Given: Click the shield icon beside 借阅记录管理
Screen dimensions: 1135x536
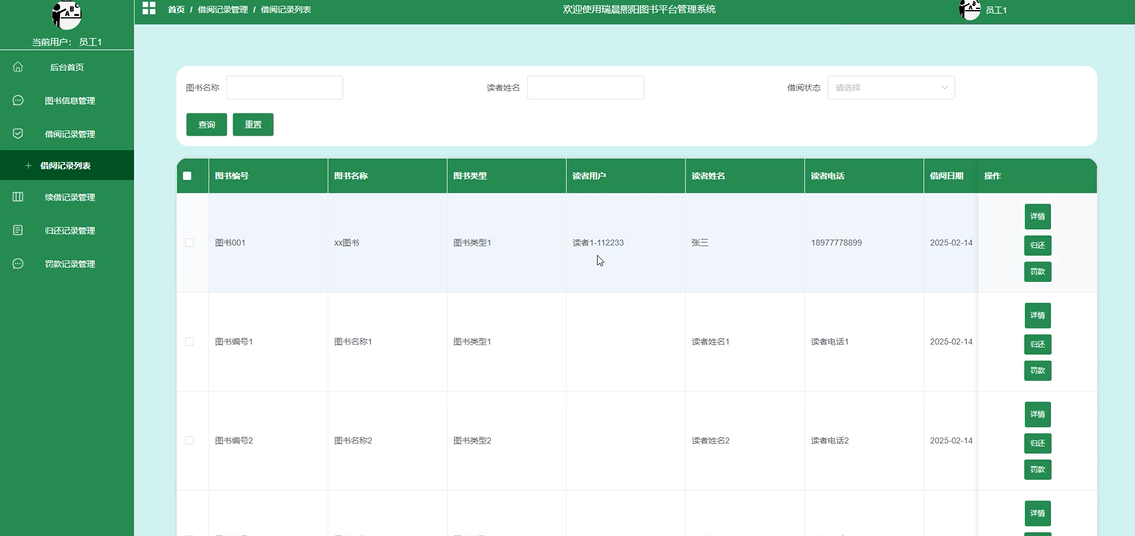Looking at the screenshot, I should pyautogui.click(x=18, y=134).
